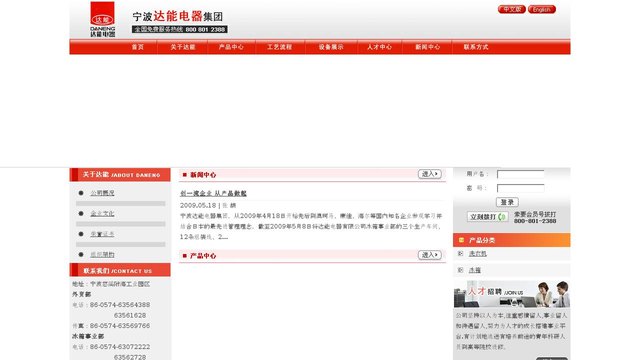Viewport: 640px width, 360px height.
Task: Open 洗衣机 product category link
Action: [x=478, y=253]
